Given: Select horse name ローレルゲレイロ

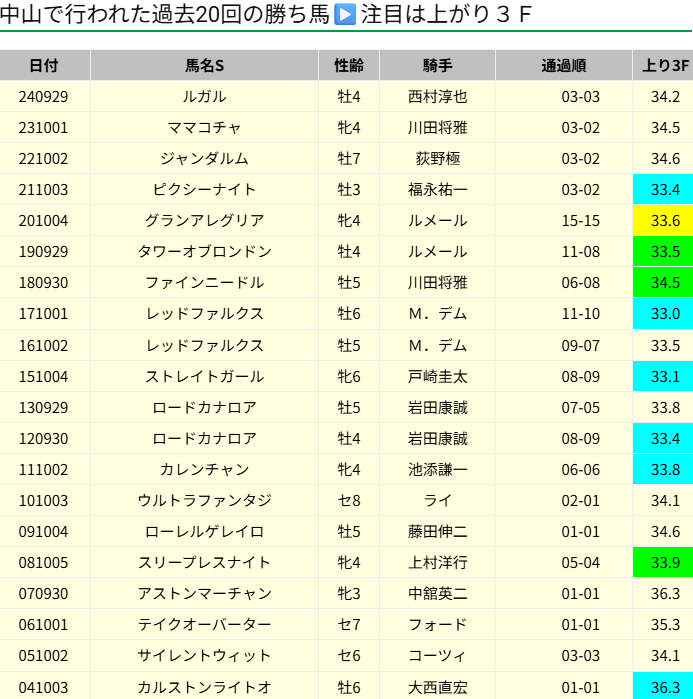Looking at the screenshot, I should tap(204, 531).
